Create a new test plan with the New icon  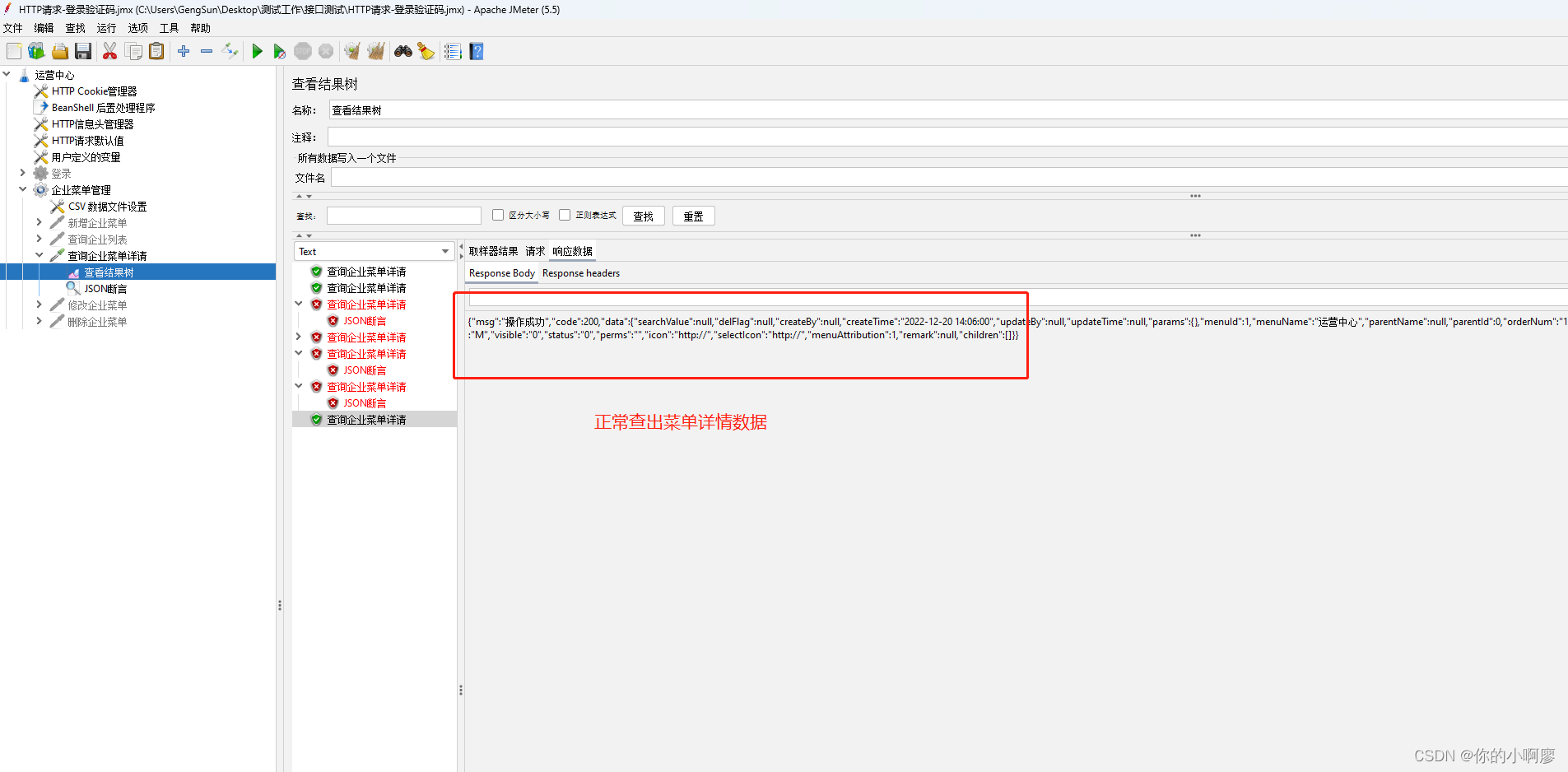14,51
